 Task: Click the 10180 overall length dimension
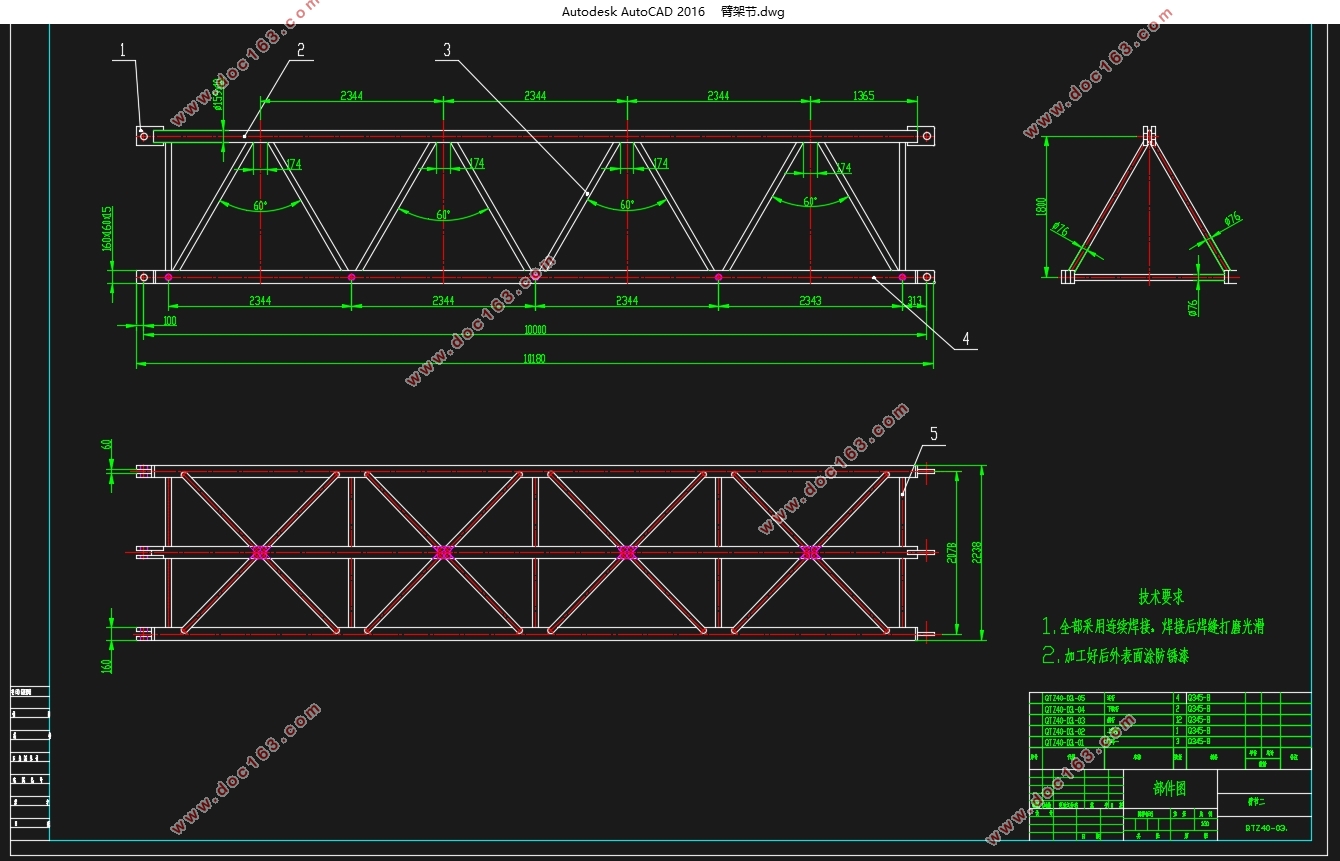[x=535, y=359]
